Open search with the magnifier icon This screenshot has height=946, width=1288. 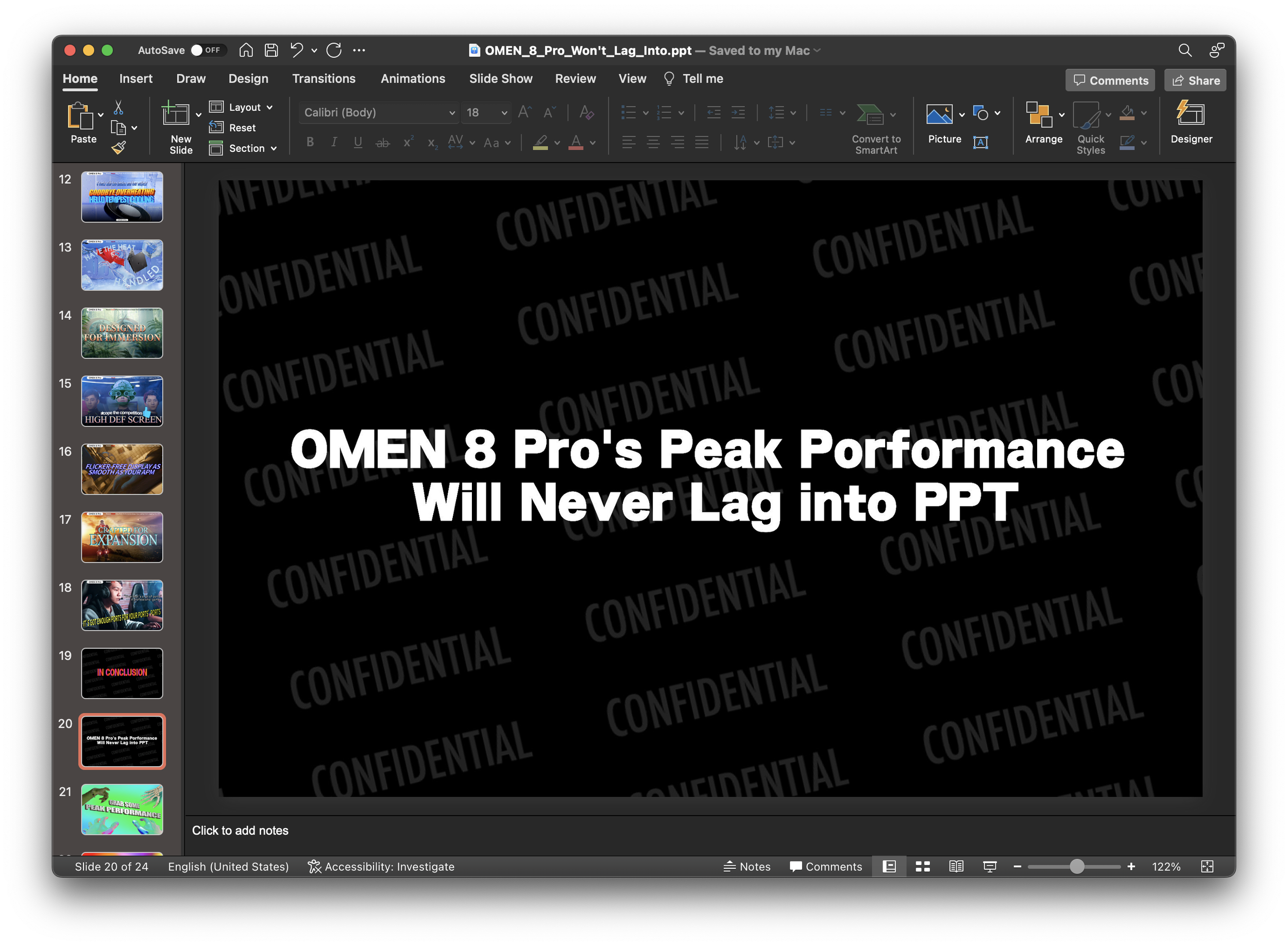click(x=1184, y=50)
